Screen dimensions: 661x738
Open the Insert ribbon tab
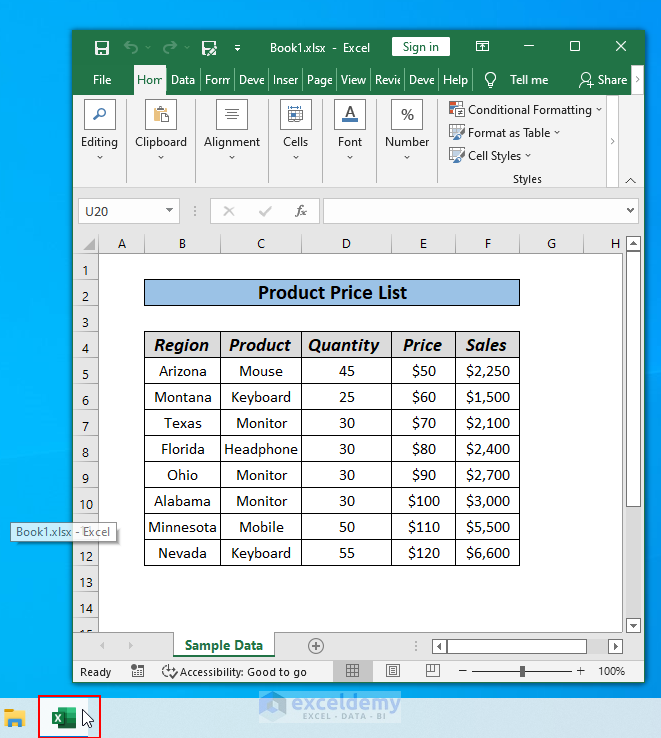tap(285, 80)
